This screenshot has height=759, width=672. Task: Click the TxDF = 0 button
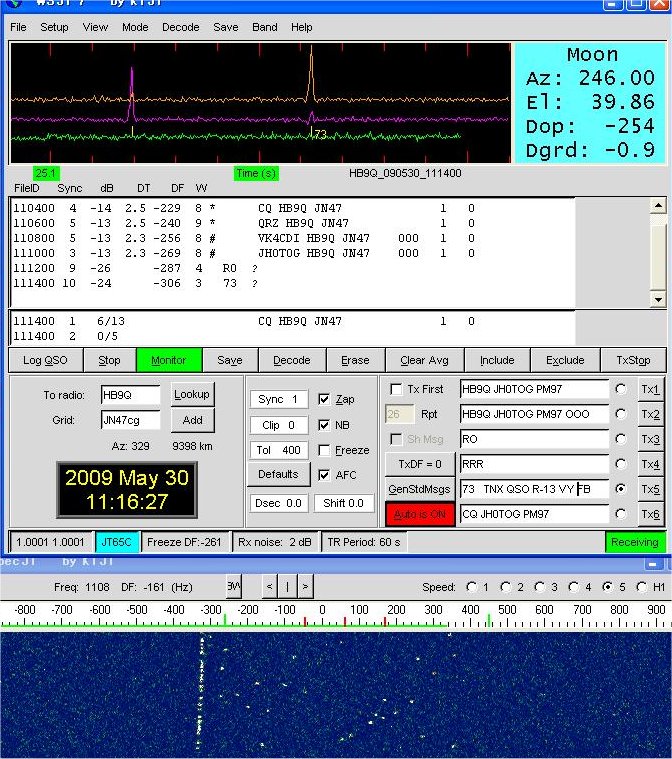pos(420,464)
